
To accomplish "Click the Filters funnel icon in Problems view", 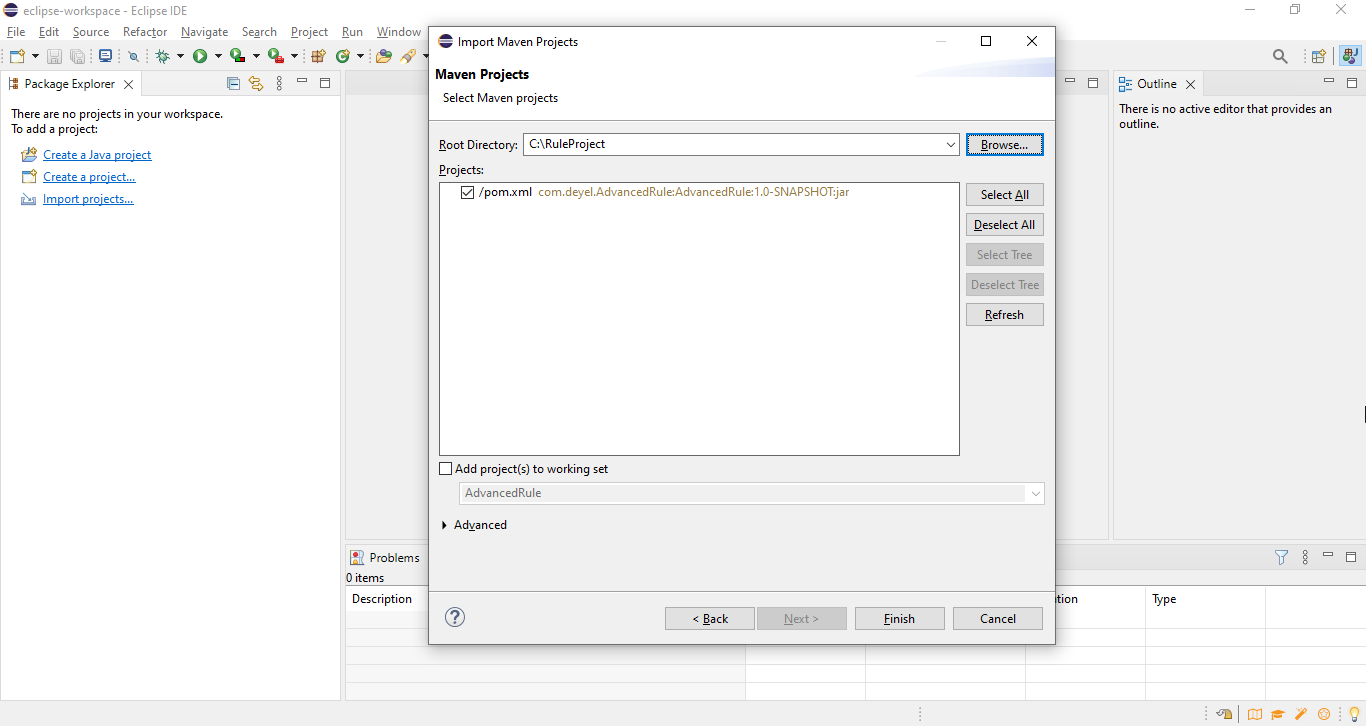I will tap(1281, 558).
